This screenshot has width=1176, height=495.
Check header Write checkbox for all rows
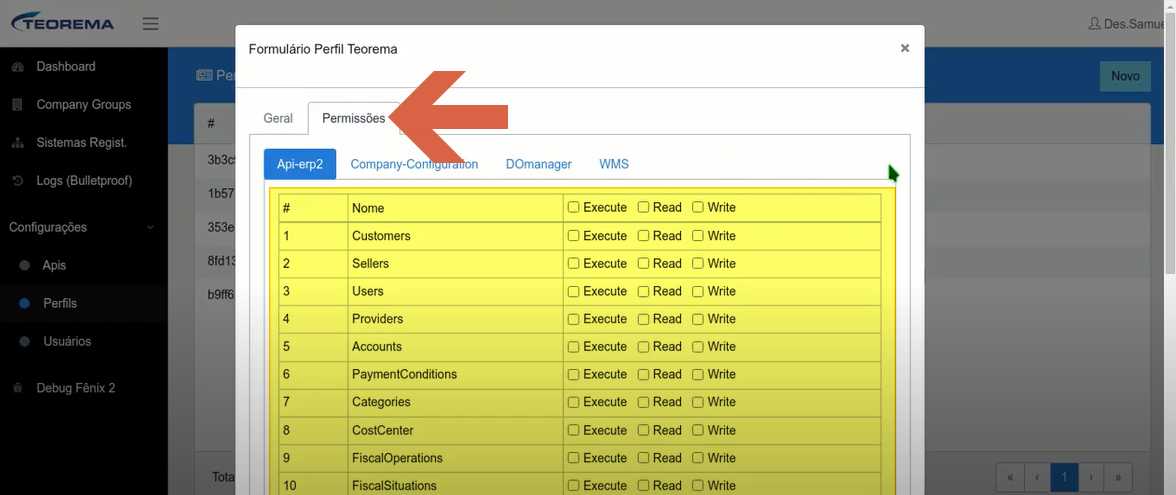coord(698,208)
